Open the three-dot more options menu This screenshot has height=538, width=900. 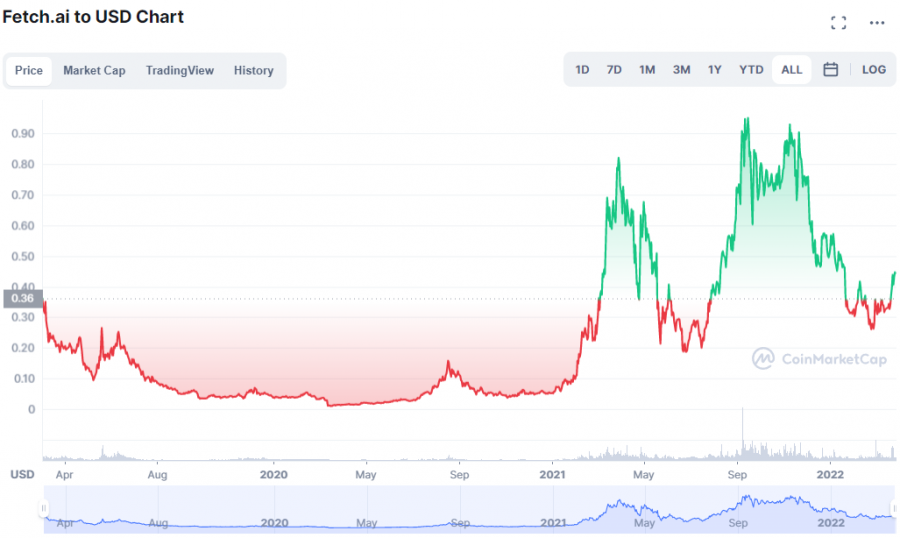[876, 23]
